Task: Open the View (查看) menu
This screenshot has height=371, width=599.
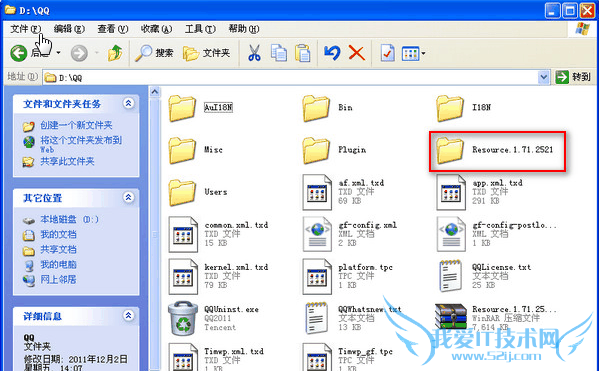Action: point(113,29)
